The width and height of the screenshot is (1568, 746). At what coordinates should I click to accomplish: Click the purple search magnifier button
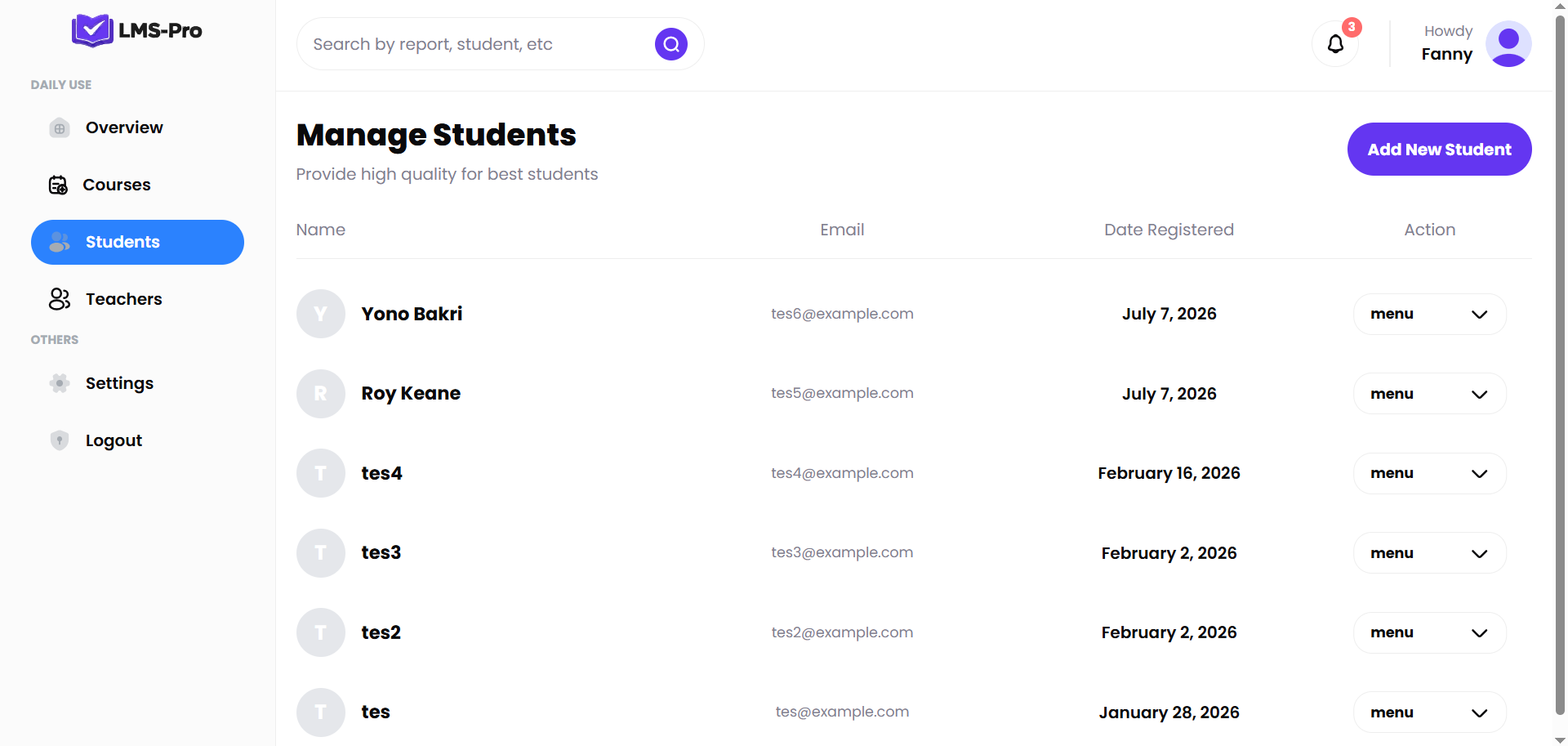click(671, 44)
